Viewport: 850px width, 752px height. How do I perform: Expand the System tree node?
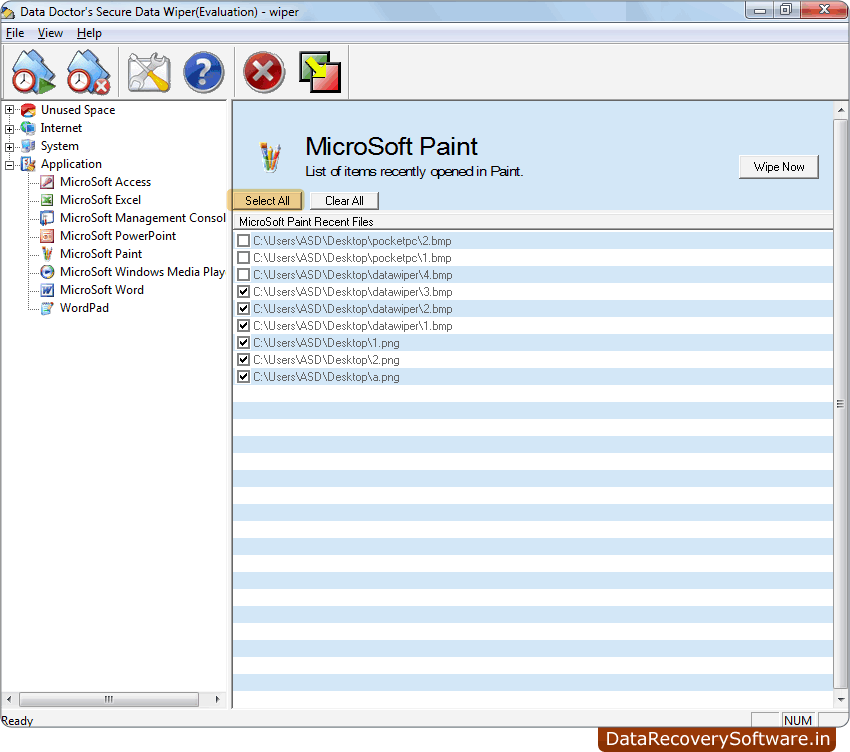coord(9,147)
